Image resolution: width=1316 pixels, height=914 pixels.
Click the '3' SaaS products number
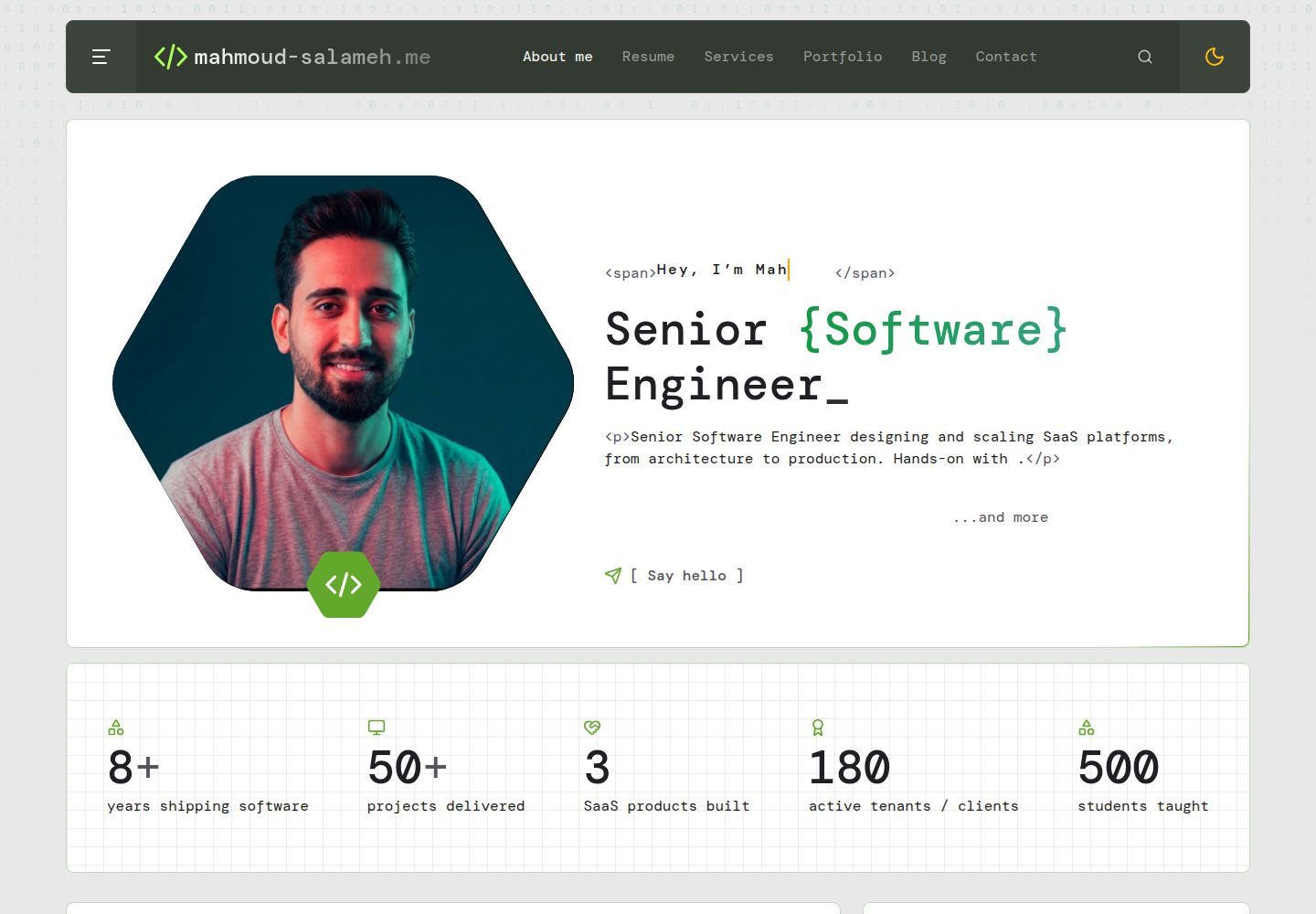coord(597,767)
